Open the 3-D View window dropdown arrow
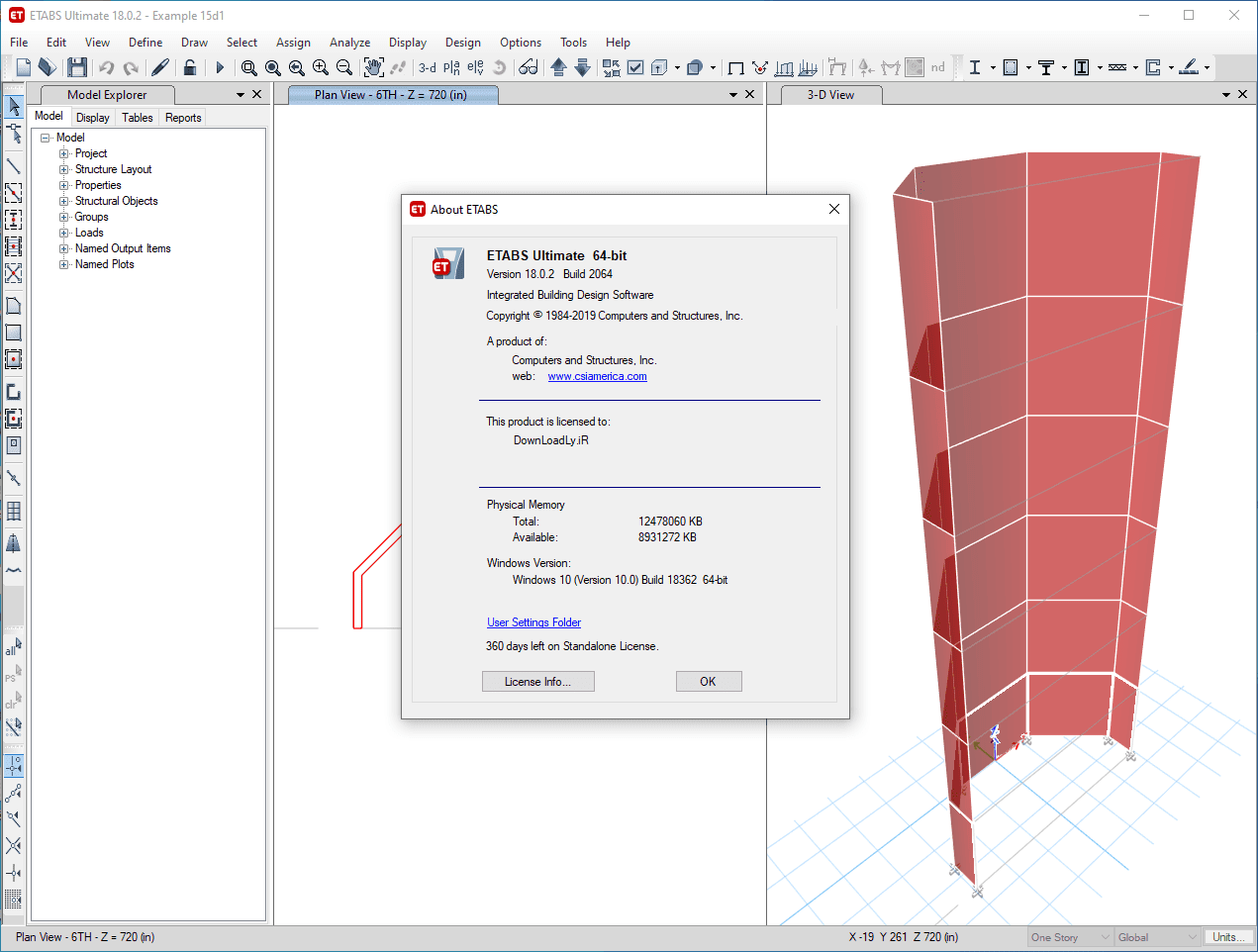 click(1226, 95)
